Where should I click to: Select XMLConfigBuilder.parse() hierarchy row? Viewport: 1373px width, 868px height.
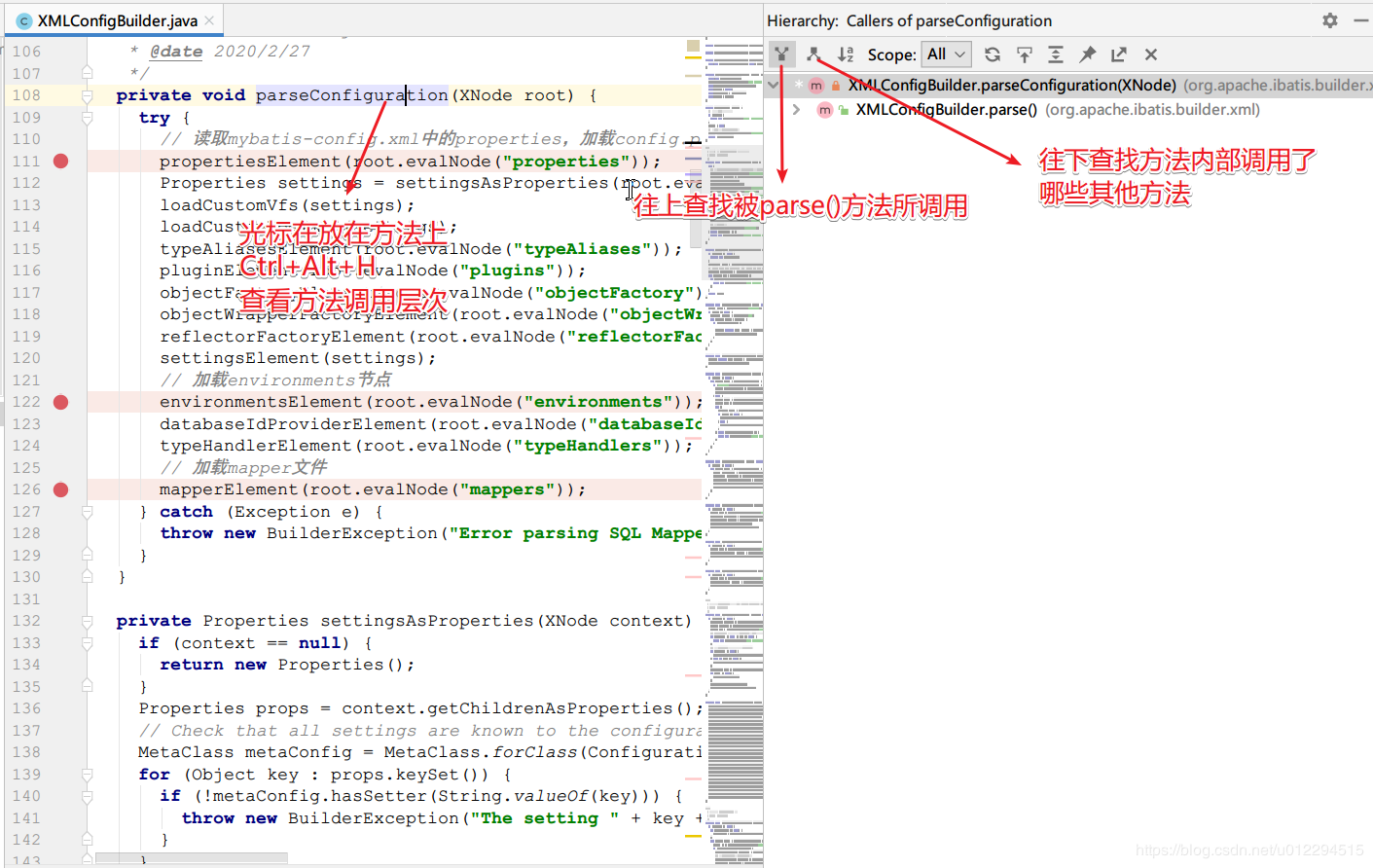(1068, 110)
